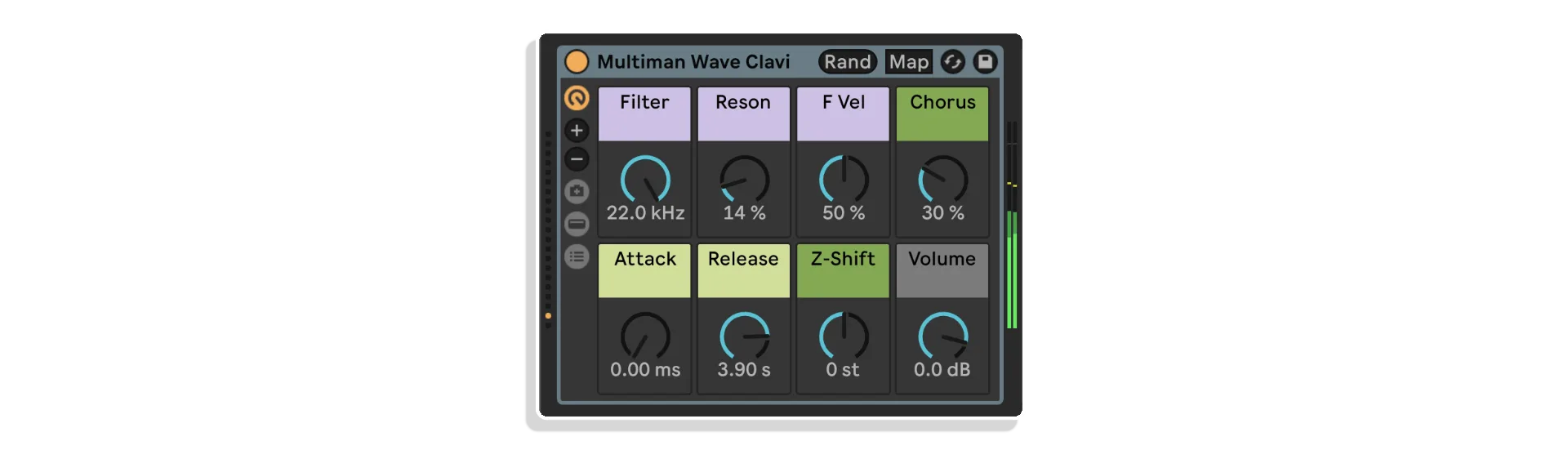Image resolution: width=1568 pixels, height=450 pixels.
Task: Toggle the device activator on Multiman Wave Clavi
Action: click(x=577, y=62)
